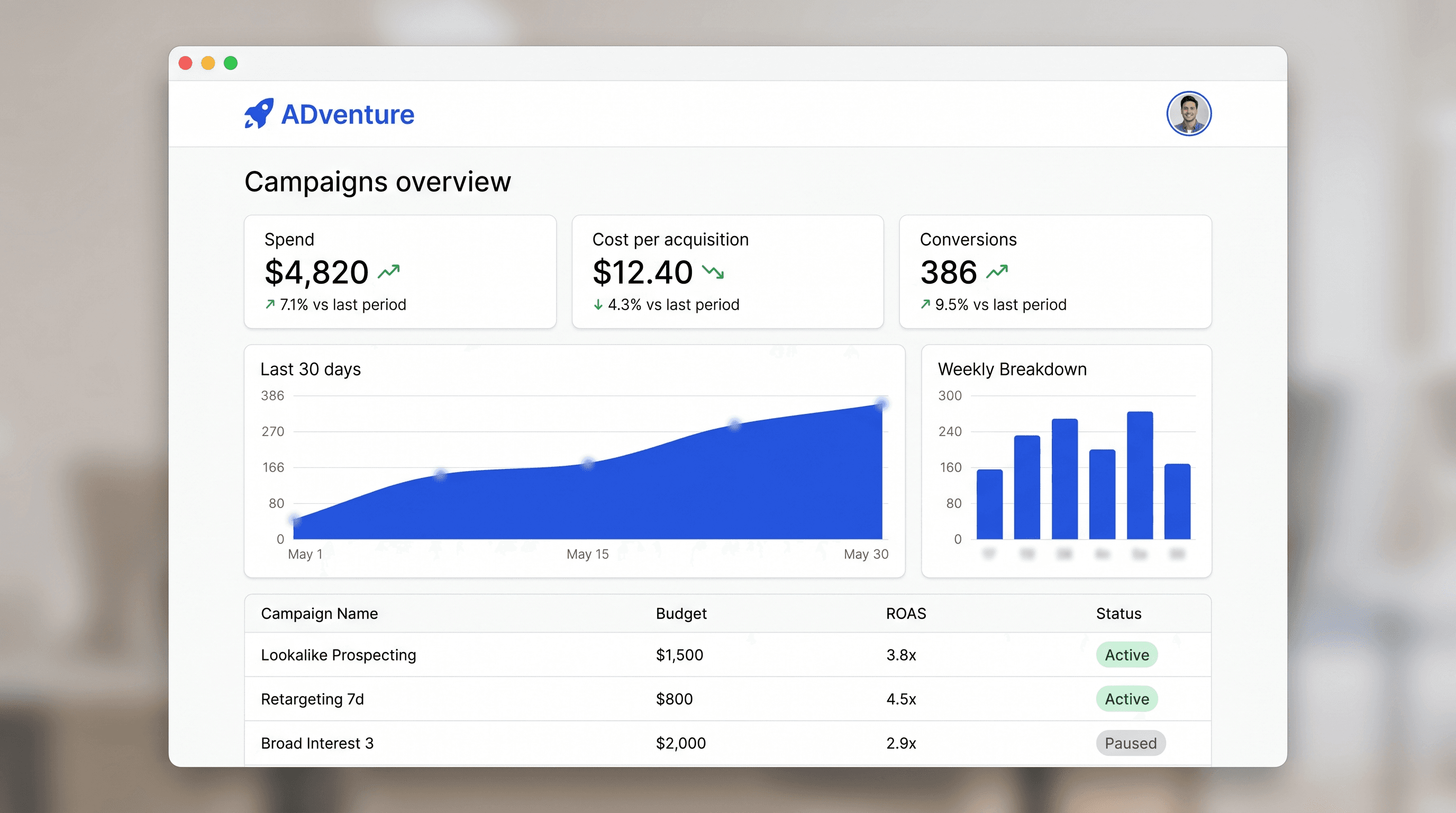Click the Conversions upward trend icon

pos(997,272)
